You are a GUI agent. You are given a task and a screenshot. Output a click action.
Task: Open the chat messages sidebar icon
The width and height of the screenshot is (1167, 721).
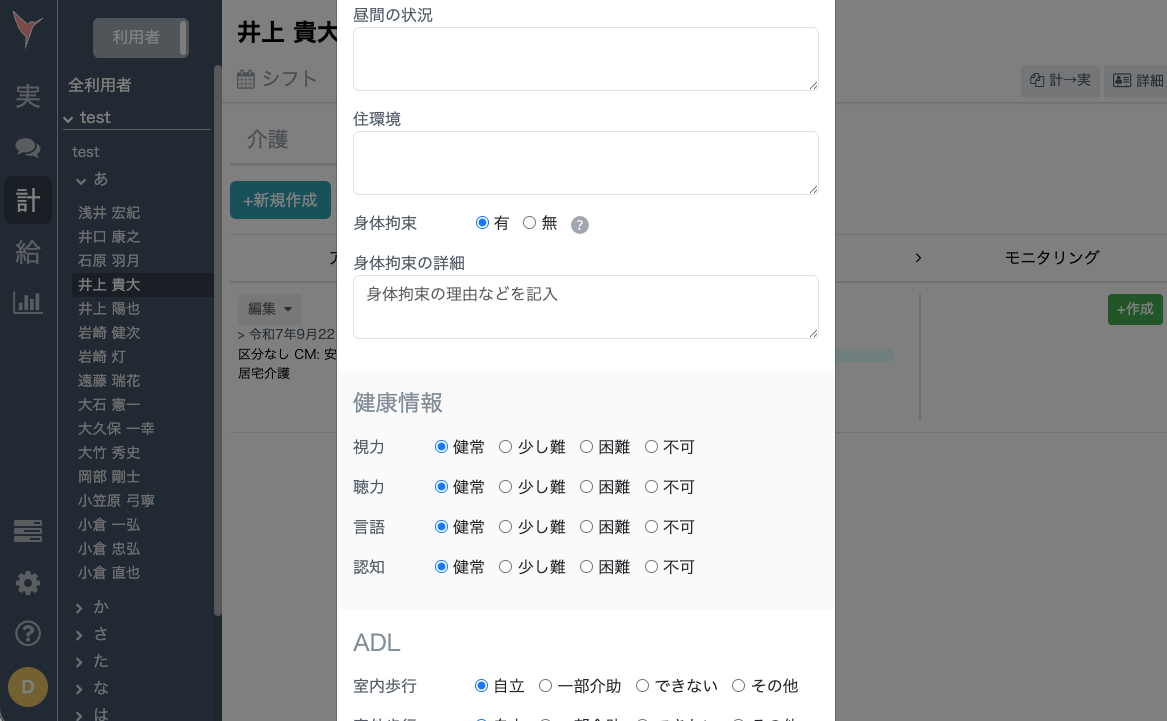coord(28,148)
